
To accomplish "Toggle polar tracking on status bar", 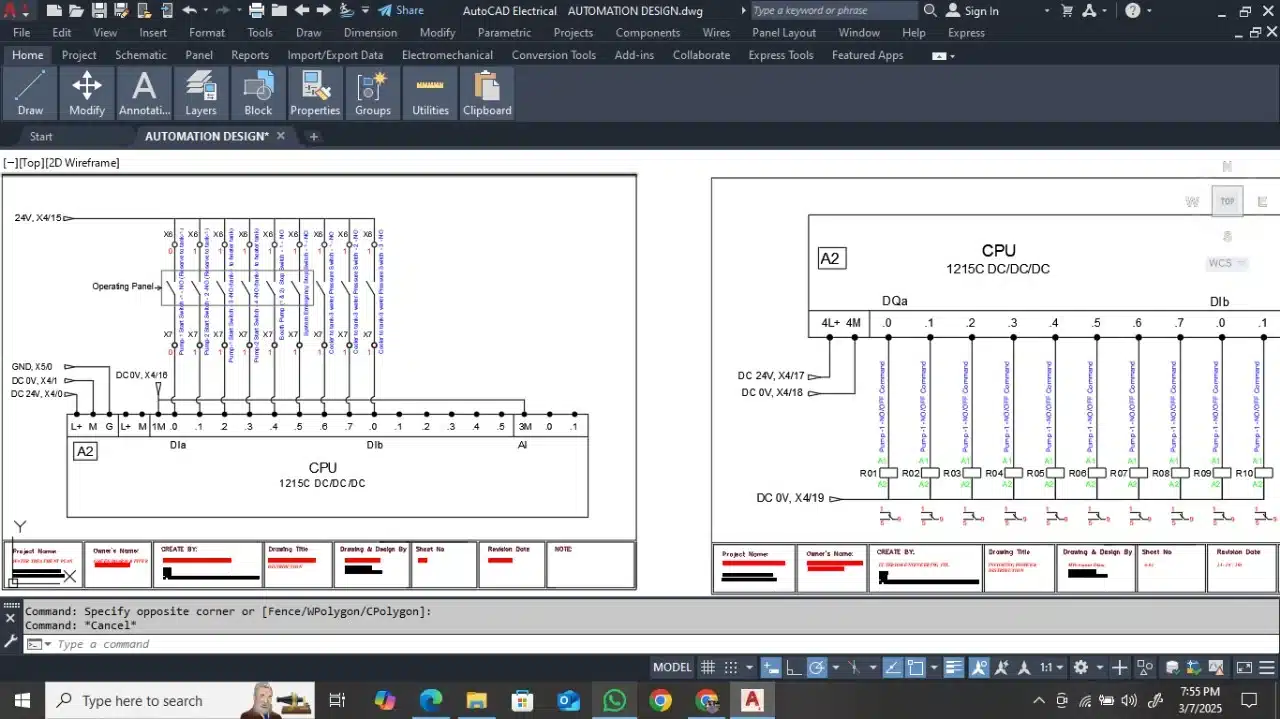I will click(x=817, y=667).
